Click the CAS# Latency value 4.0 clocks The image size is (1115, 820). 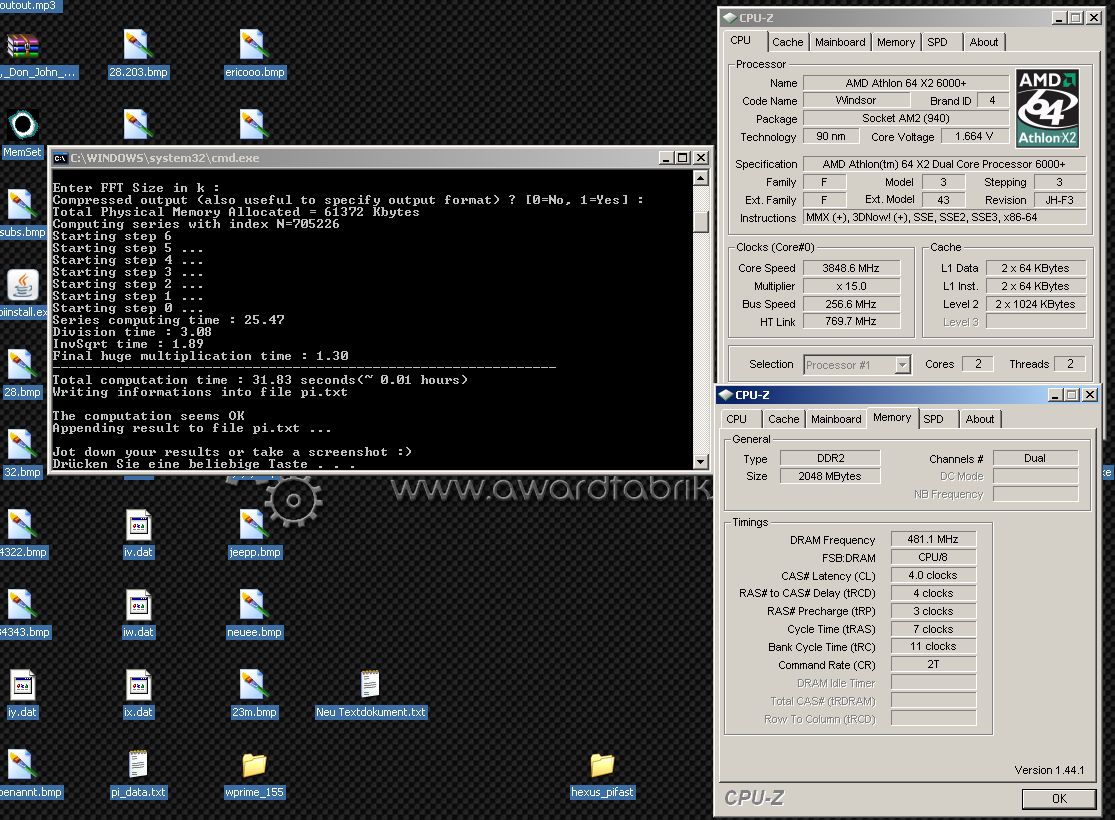click(x=933, y=575)
